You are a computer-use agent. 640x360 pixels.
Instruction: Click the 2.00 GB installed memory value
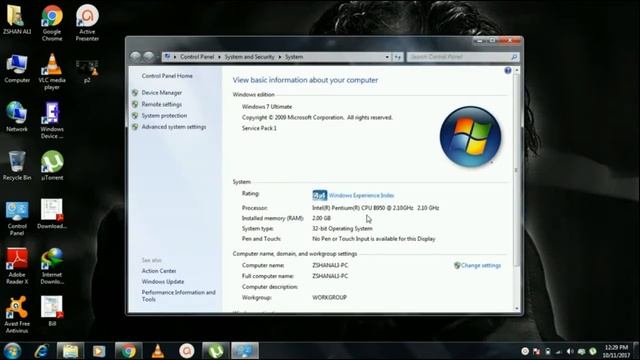(321, 218)
